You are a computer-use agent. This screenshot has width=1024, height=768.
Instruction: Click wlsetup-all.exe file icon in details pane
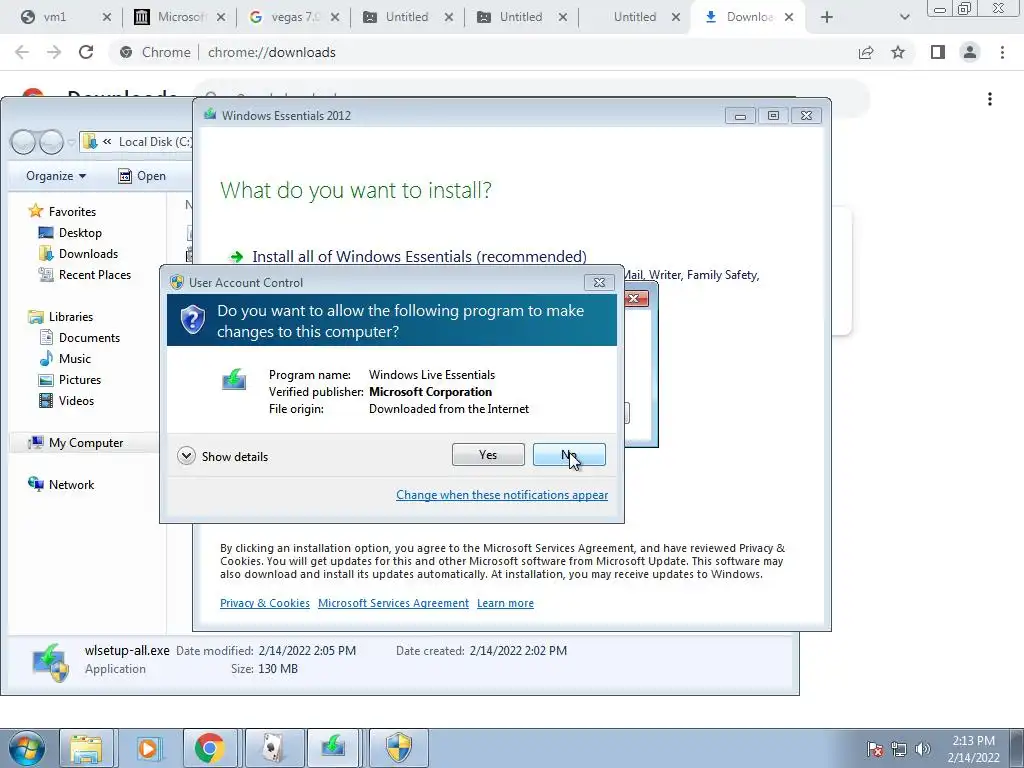coord(50,663)
